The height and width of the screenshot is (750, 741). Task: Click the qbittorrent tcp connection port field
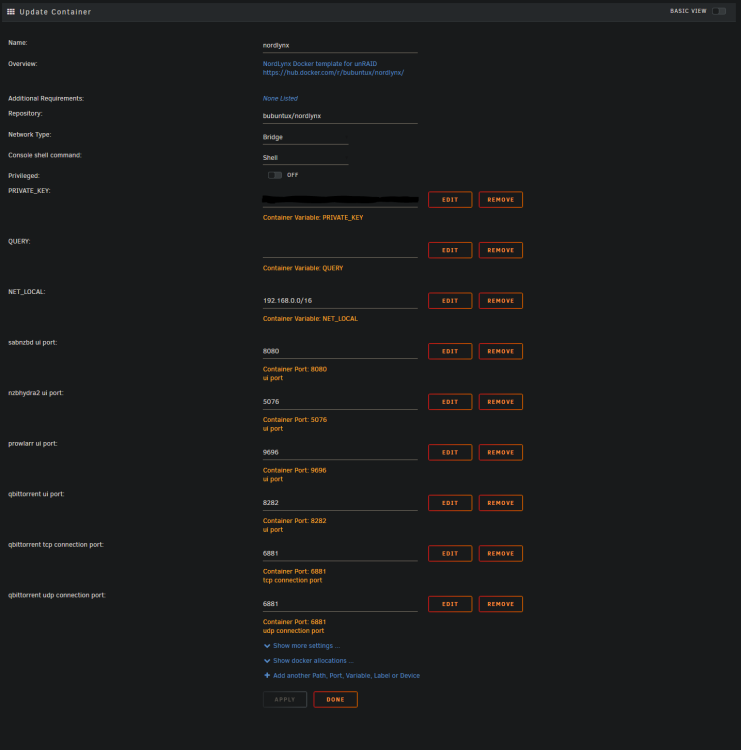tap(340, 553)
